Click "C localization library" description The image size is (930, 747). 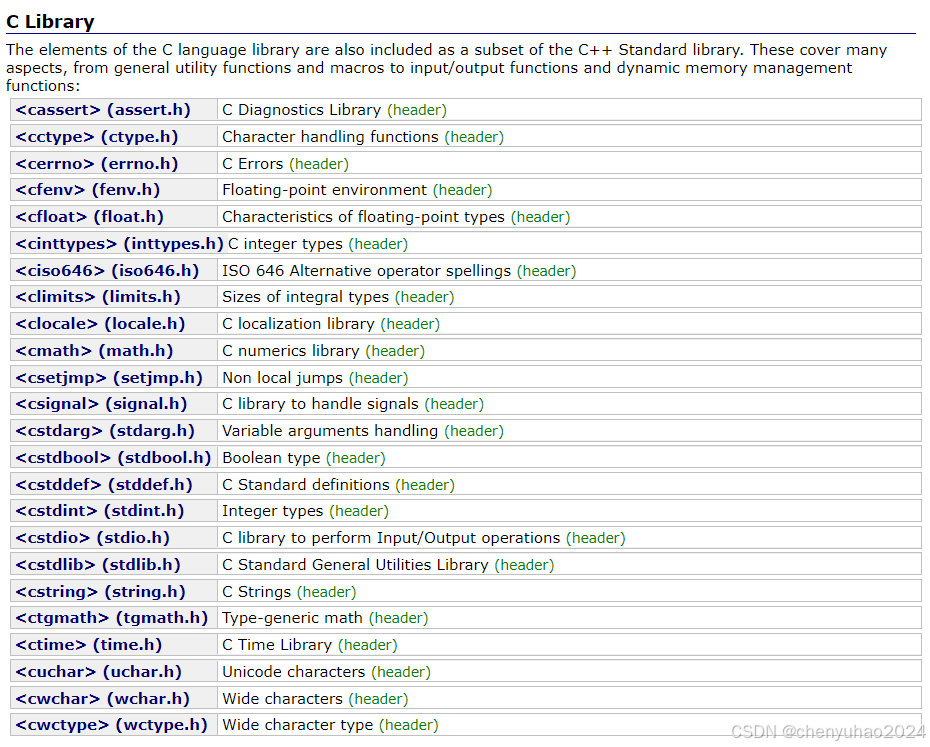(x=298, y=324)
